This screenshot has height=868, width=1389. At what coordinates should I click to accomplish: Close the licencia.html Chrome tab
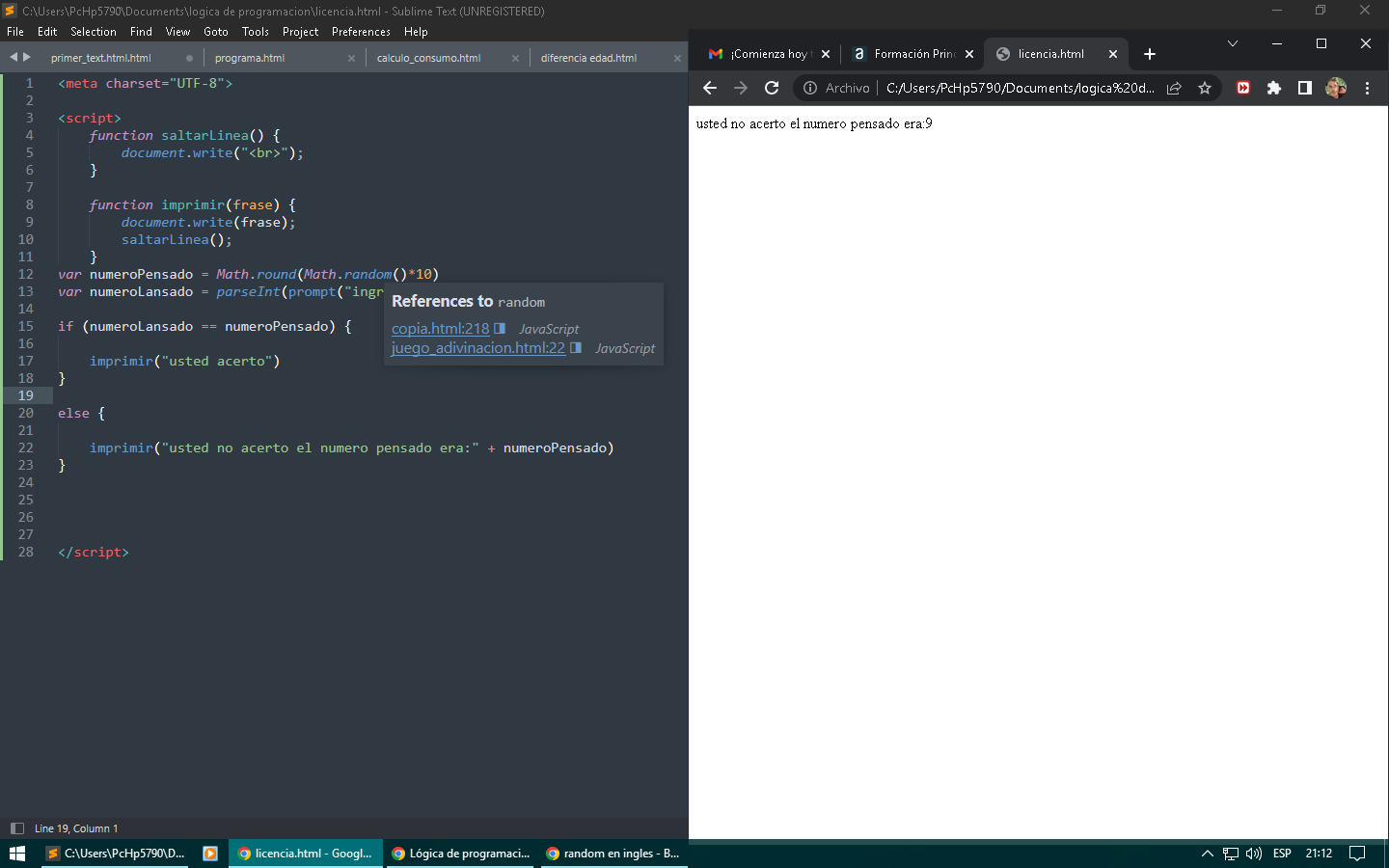pos(1113,54)
